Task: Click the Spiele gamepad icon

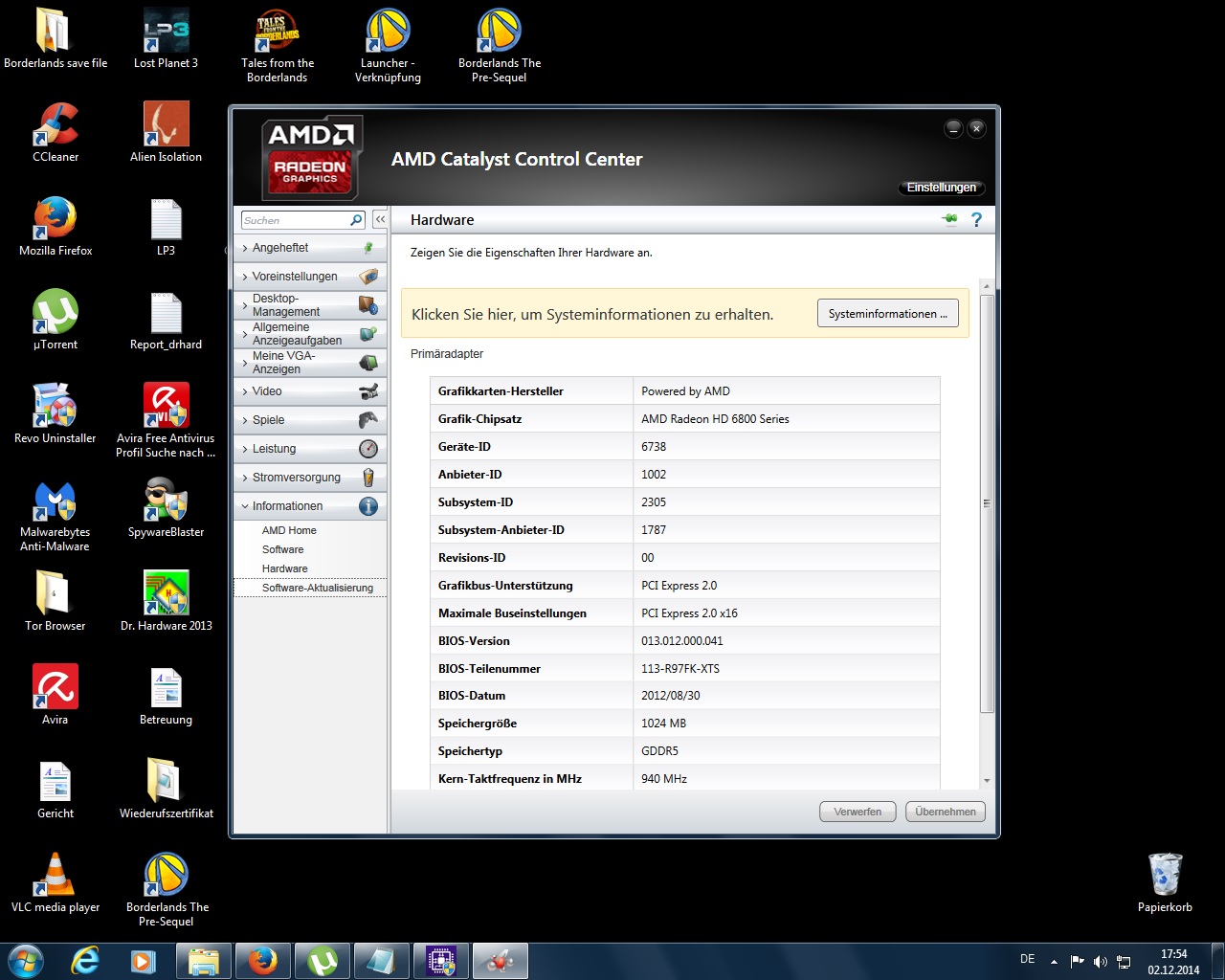Action: (368, 420)
